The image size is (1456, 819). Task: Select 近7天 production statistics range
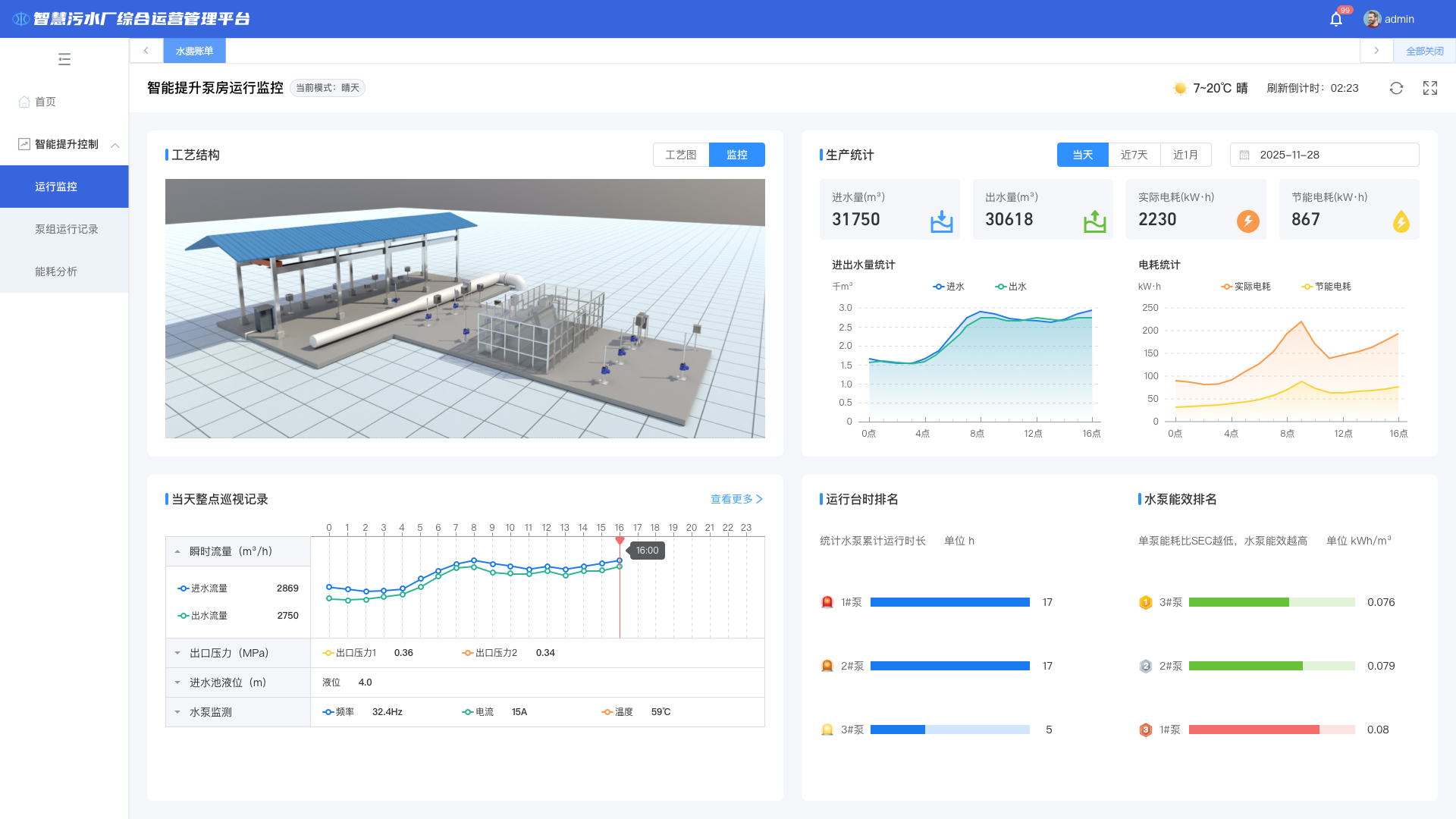point(1134,155)
